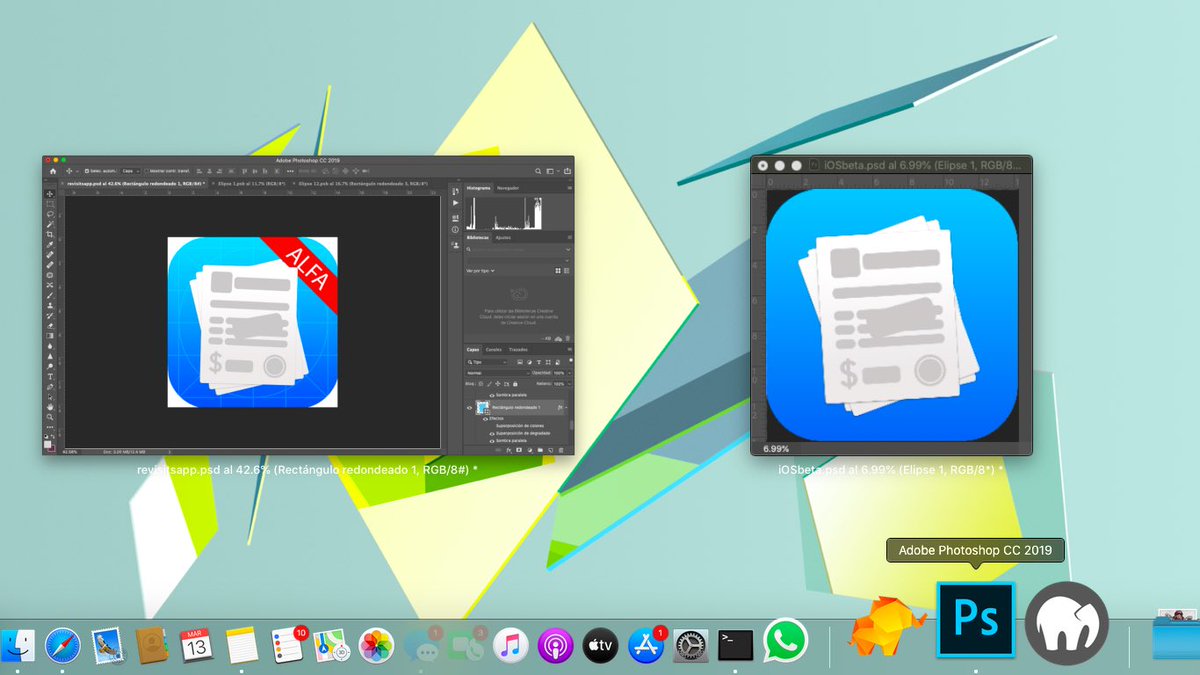The image size is (1200, 675).
Task: Open the Navegador panel tab
Action: click(508, 188)
